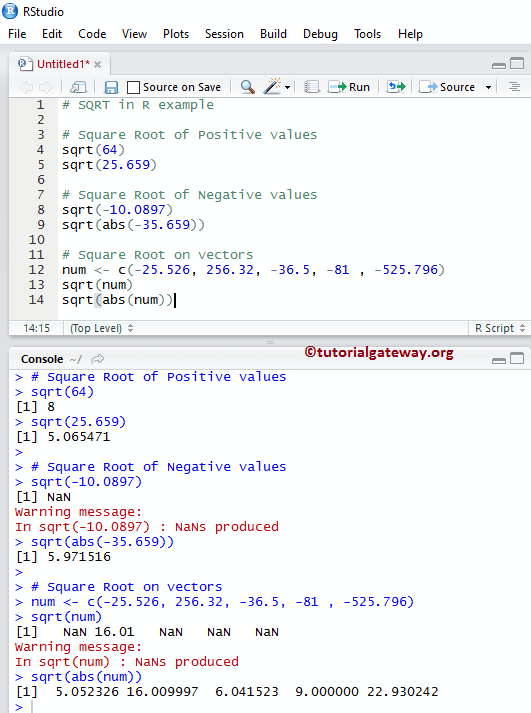Click the empty console prompt input

[273, 707]
